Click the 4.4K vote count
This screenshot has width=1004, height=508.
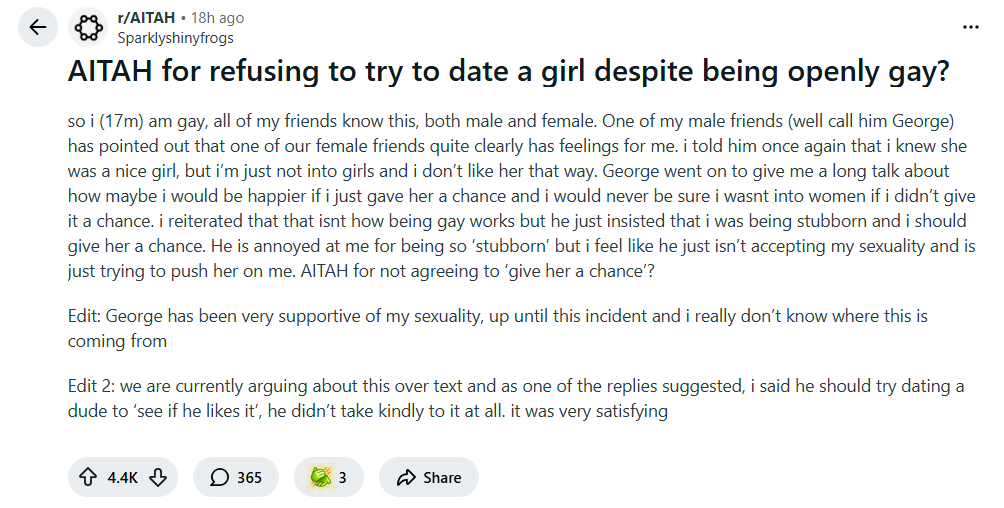122,478
